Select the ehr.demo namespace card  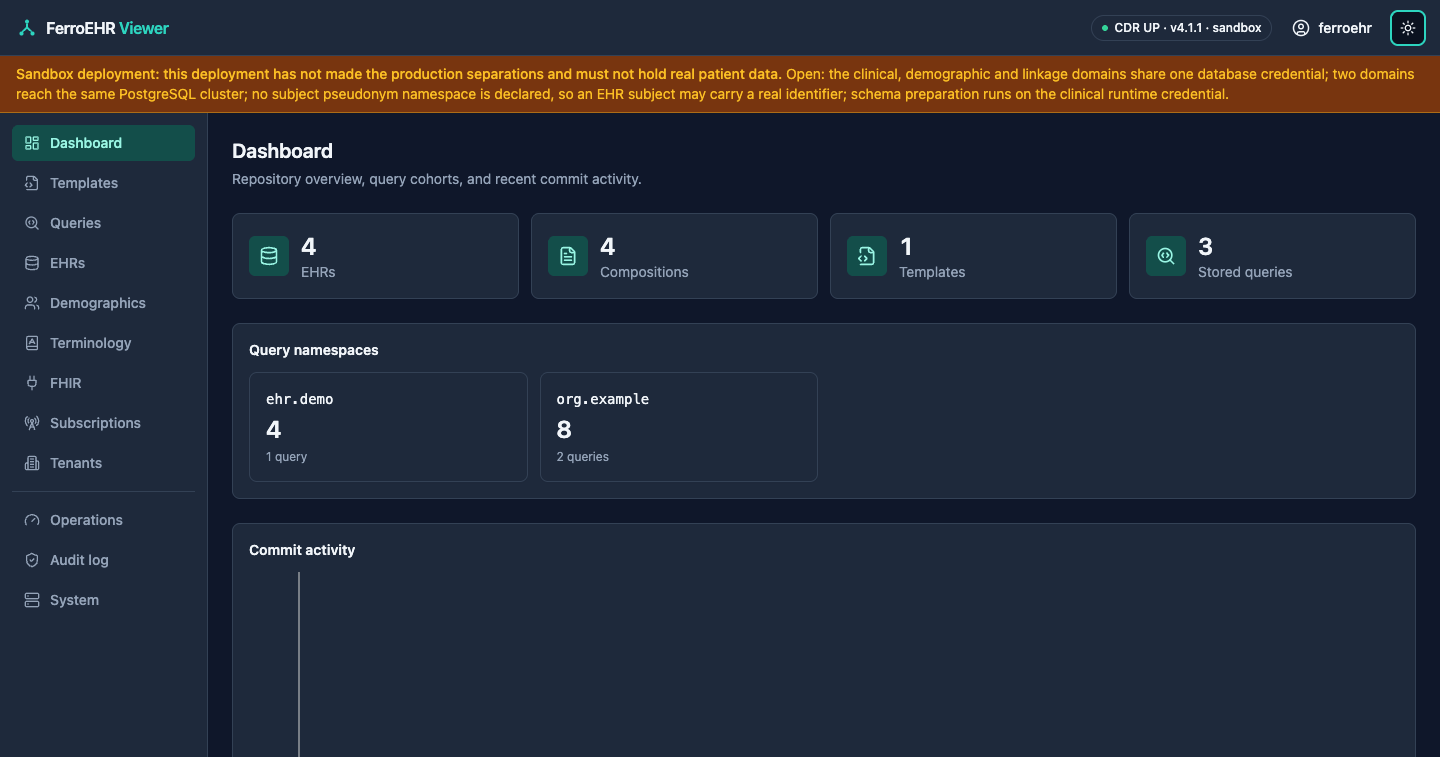point(388,427)
